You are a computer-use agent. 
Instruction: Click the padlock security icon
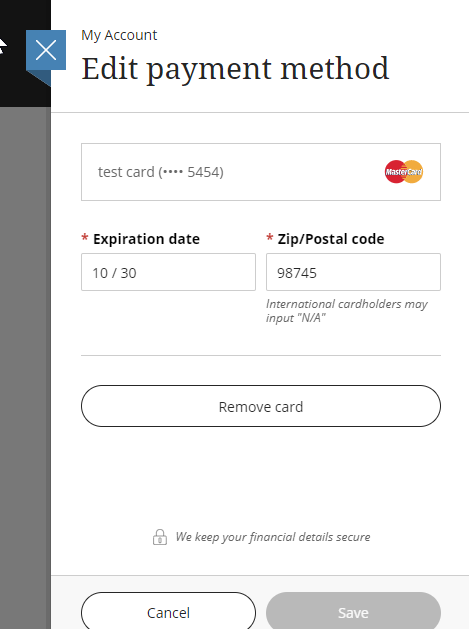[160, 537]
